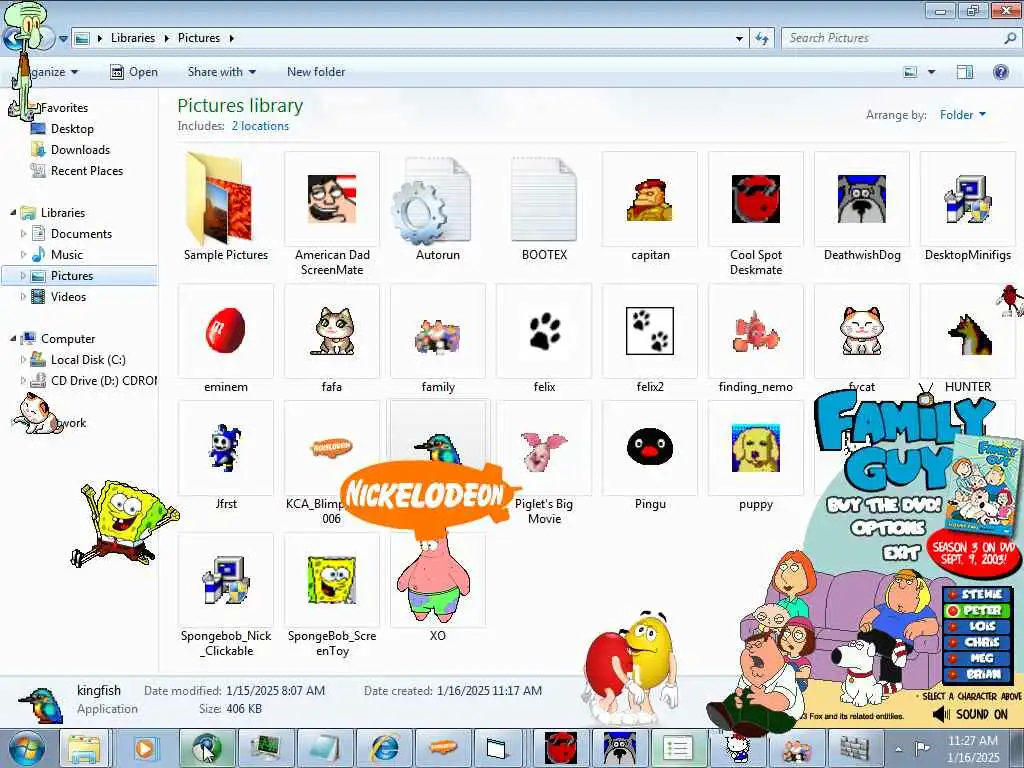Open Windows Media Player from taskbar

[x=146, y=748]
